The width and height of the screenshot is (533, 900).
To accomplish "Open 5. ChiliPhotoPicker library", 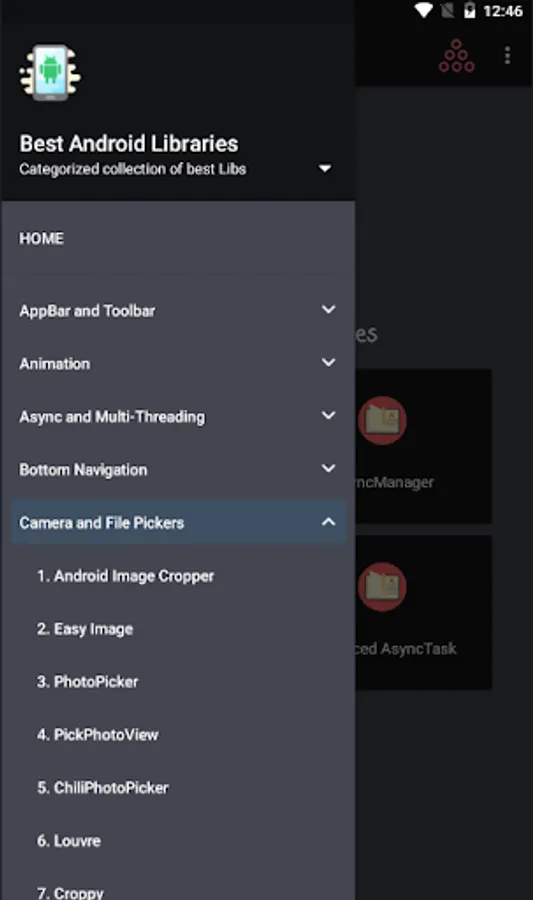I will click(x=103, y=788).
